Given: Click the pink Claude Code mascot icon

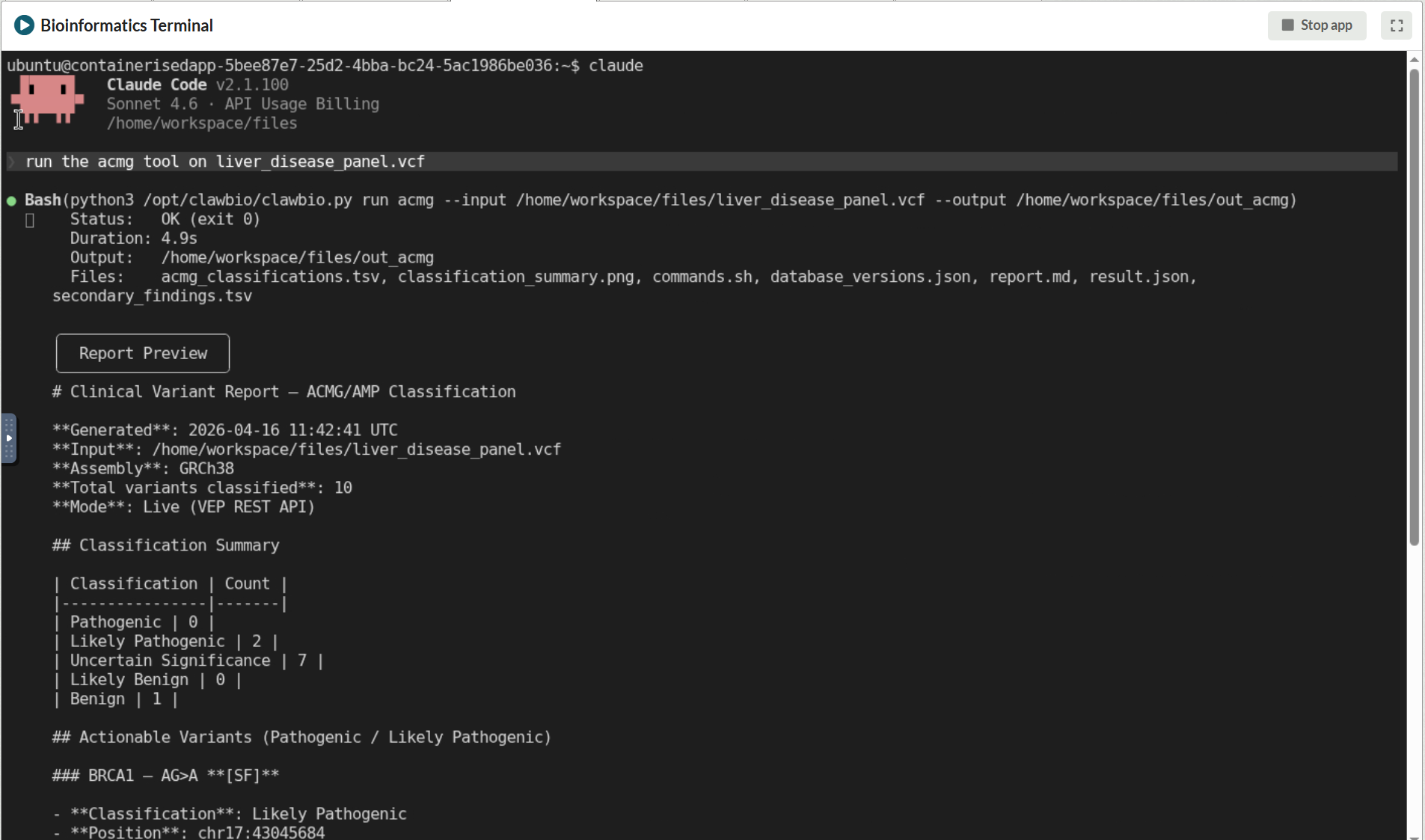Looking at the screenshot, I should click(x=47, y=98).
